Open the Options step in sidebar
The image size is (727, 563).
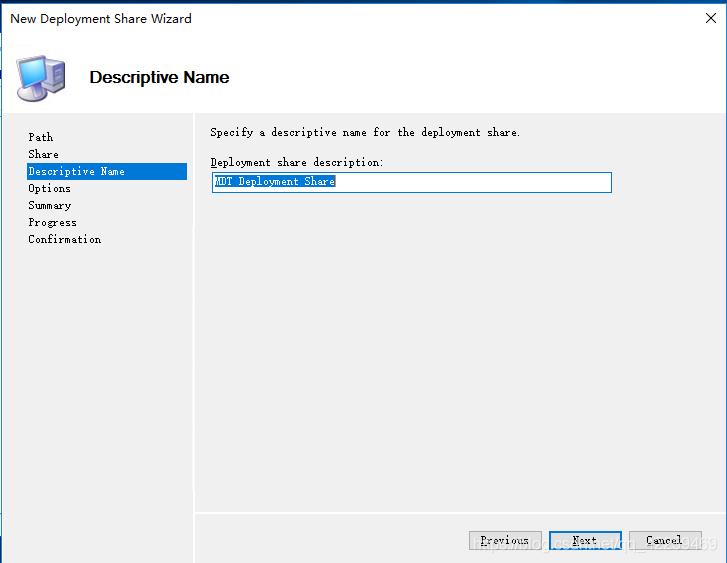(x=49, y=188)
